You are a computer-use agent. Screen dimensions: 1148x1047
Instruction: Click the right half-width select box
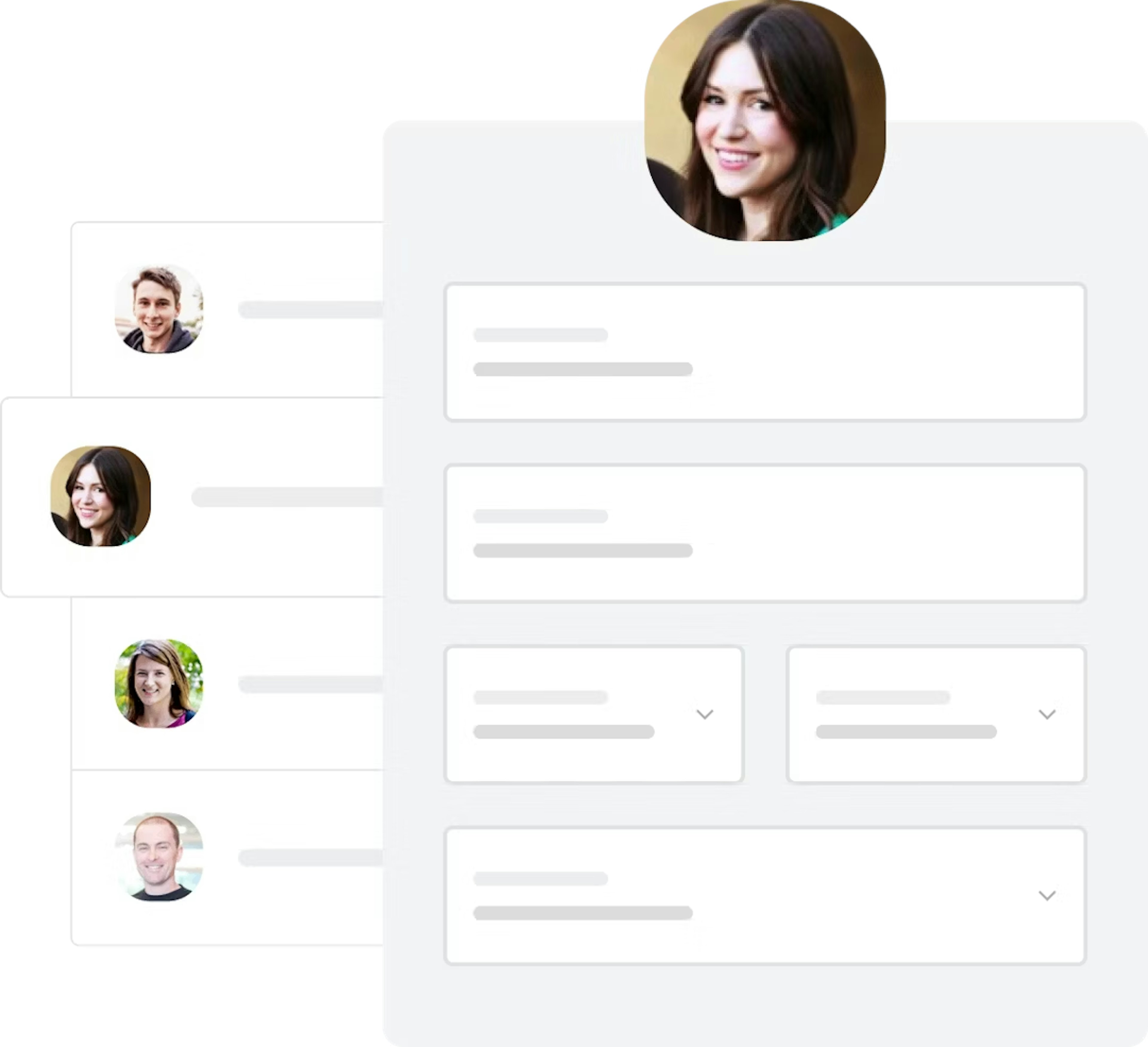(x=936, y=715)
